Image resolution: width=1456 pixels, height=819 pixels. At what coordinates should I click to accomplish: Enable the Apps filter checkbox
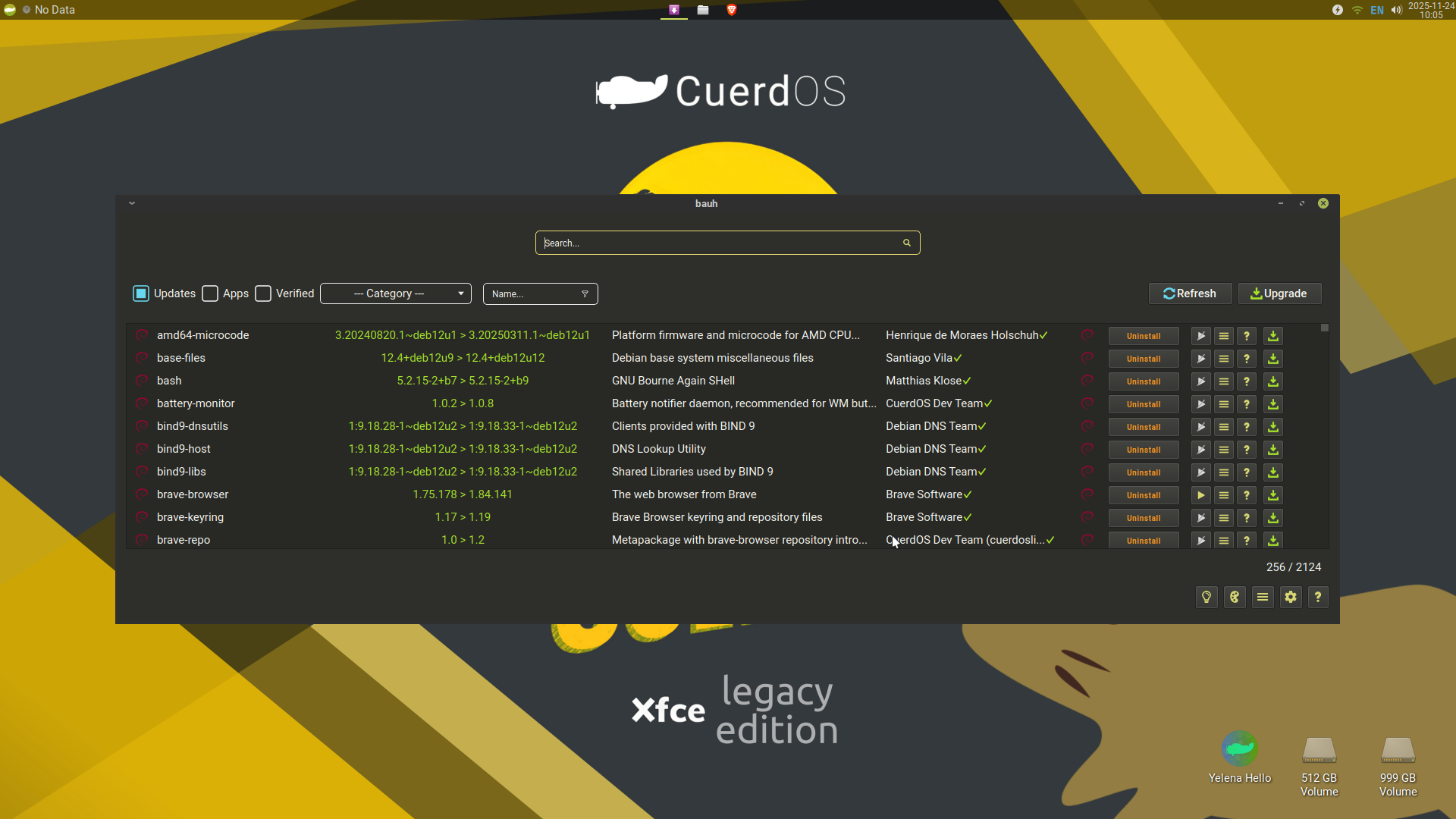(211, 293)
